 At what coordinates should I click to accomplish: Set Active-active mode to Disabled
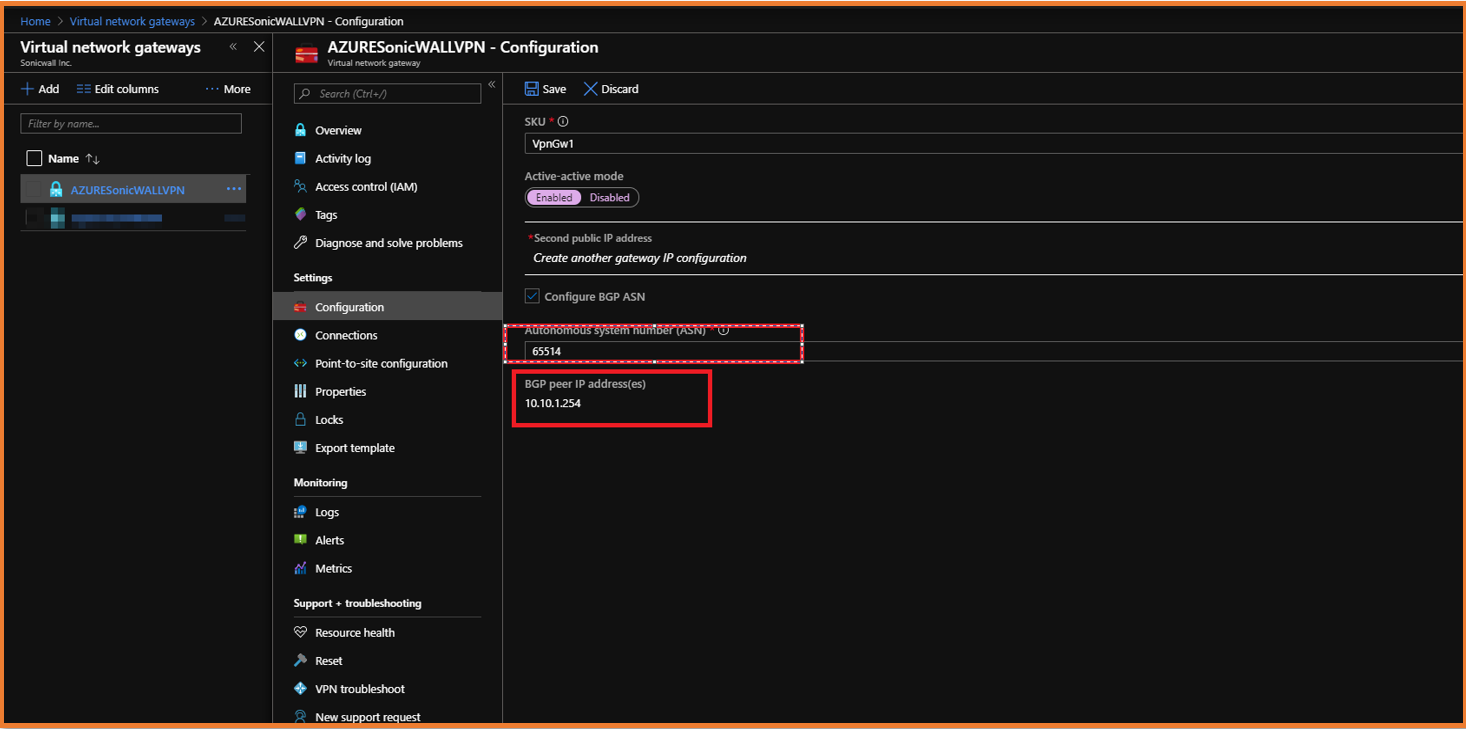[x=609, y=197]
